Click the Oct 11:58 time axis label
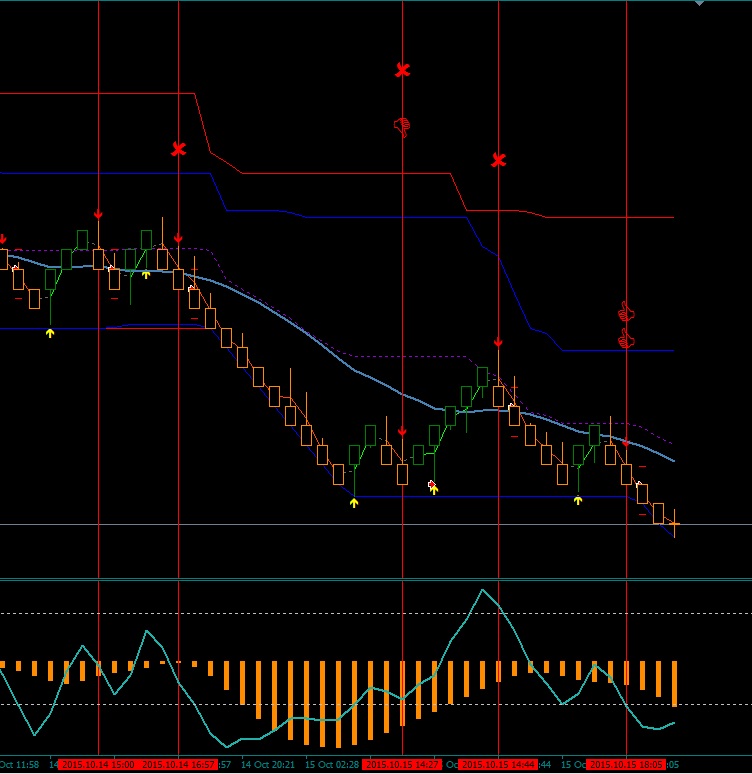The width and height of the screenshot is (752, 774). pos(19,765)
